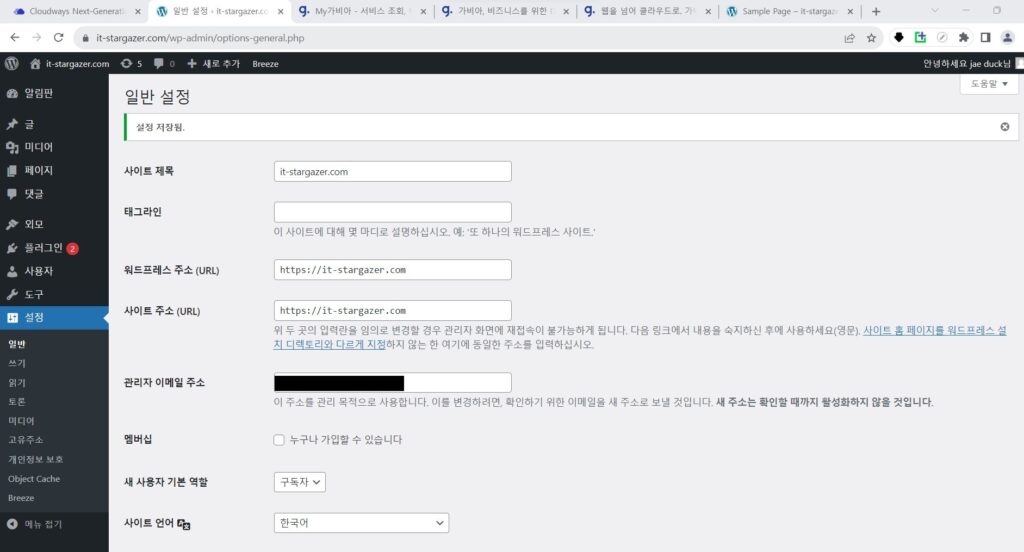Image resolution: width=1024 pixels, height=552 pixels.
Task: Select 일반 settings submenu
Action: (x=17, y=344)
